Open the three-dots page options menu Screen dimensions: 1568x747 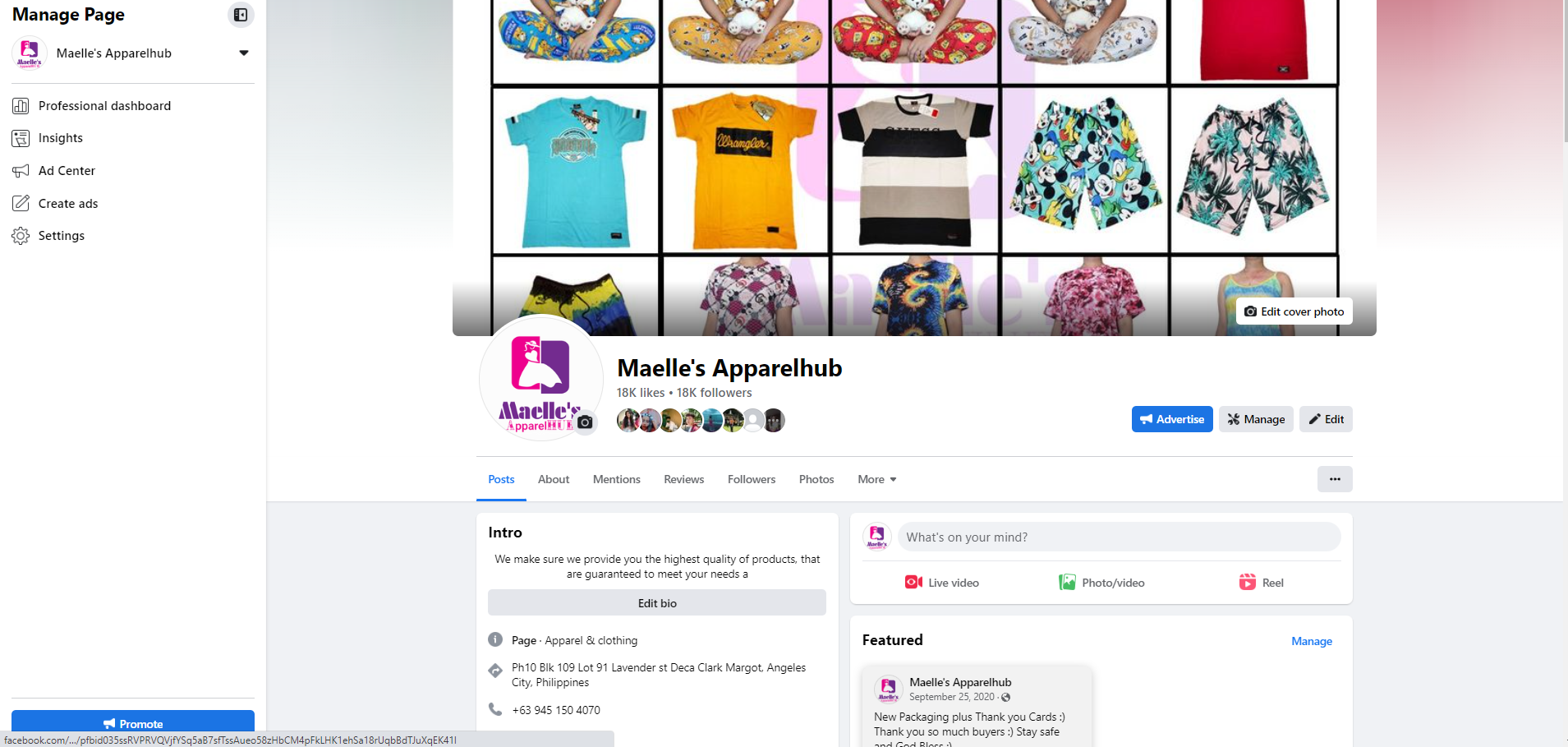1335,479
